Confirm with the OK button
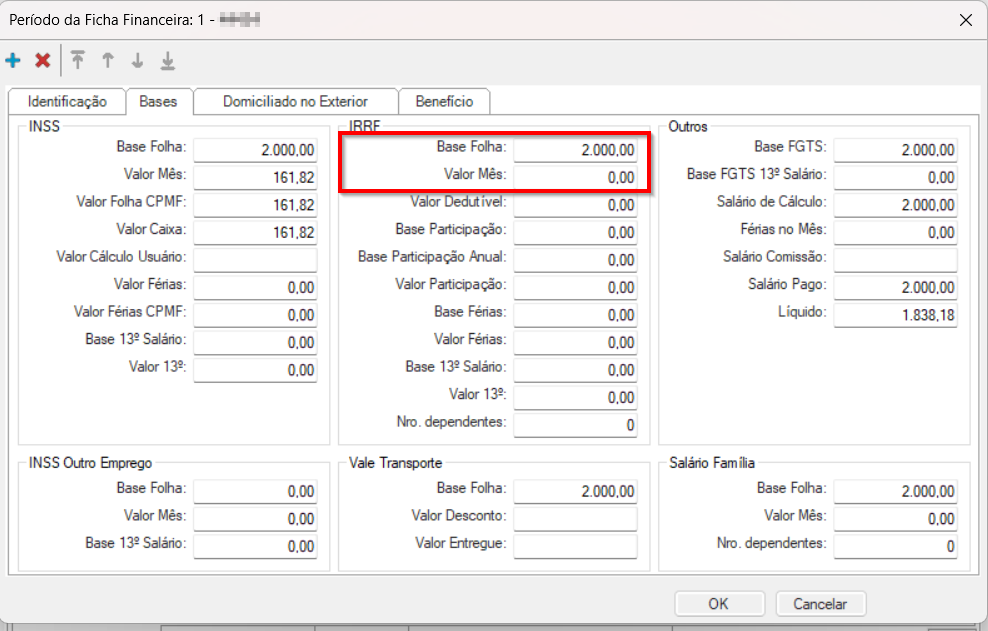 (x=719, y=604)
